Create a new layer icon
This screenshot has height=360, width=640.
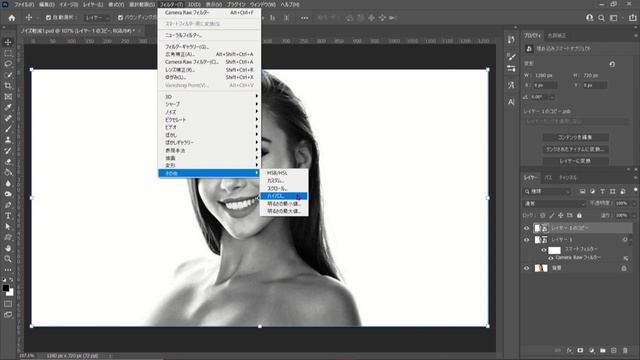tap(613, 350)
